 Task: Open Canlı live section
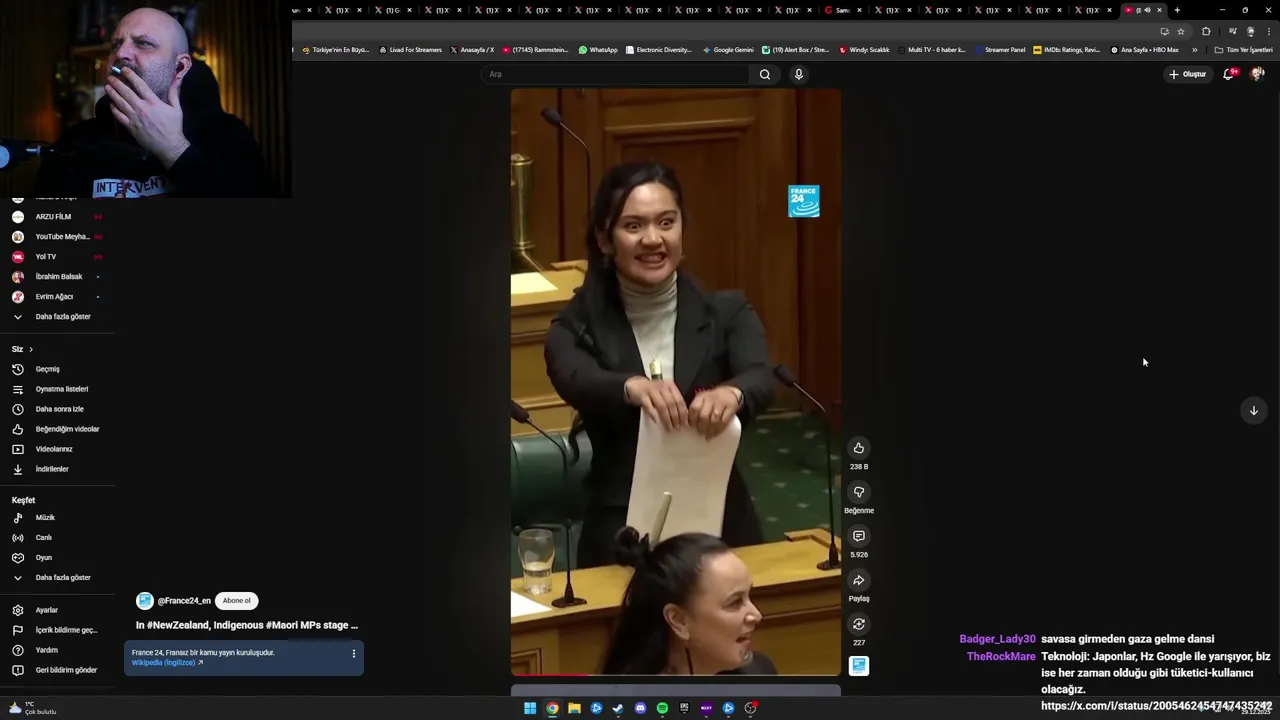point(58,538)
